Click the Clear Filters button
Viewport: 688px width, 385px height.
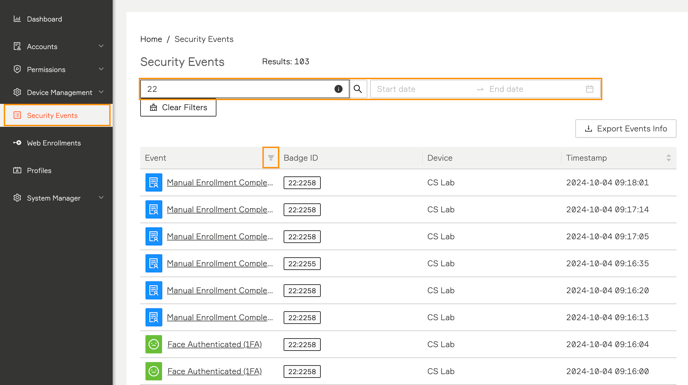tap(178, 108)
